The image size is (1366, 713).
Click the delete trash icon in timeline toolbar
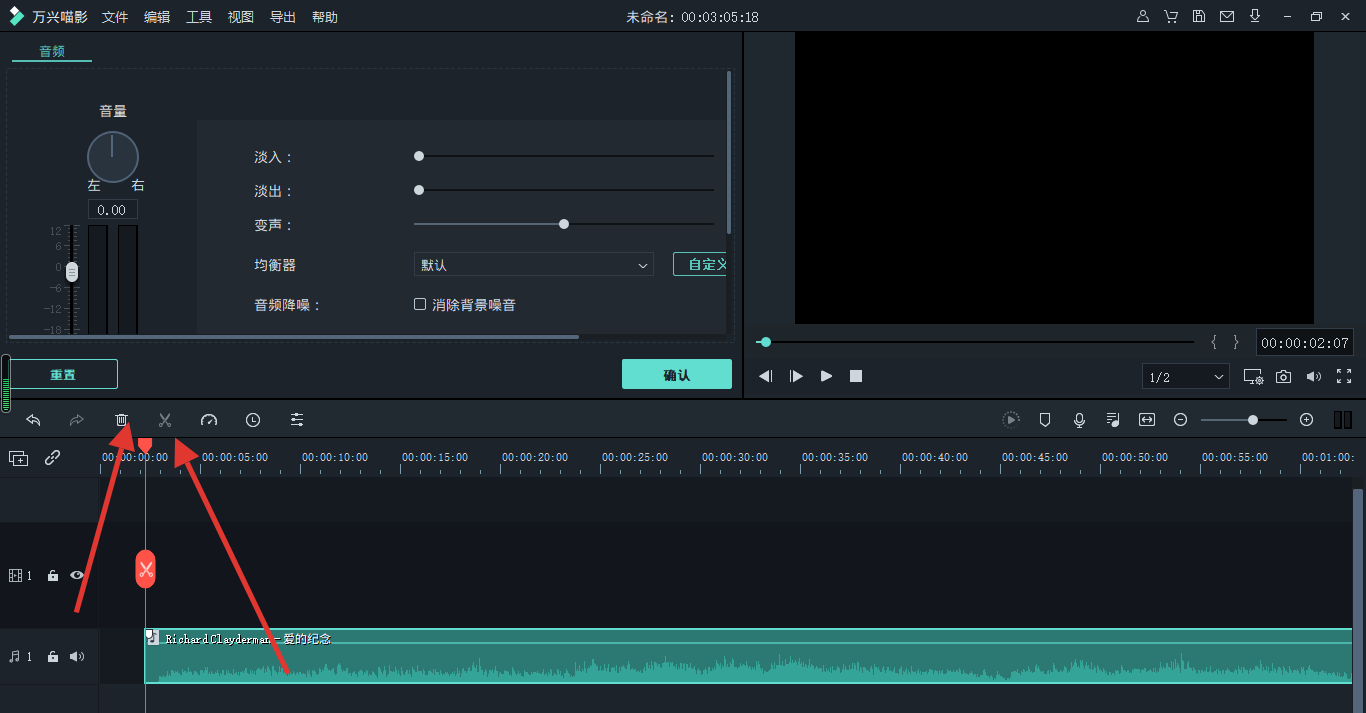(x=121, y=420)
